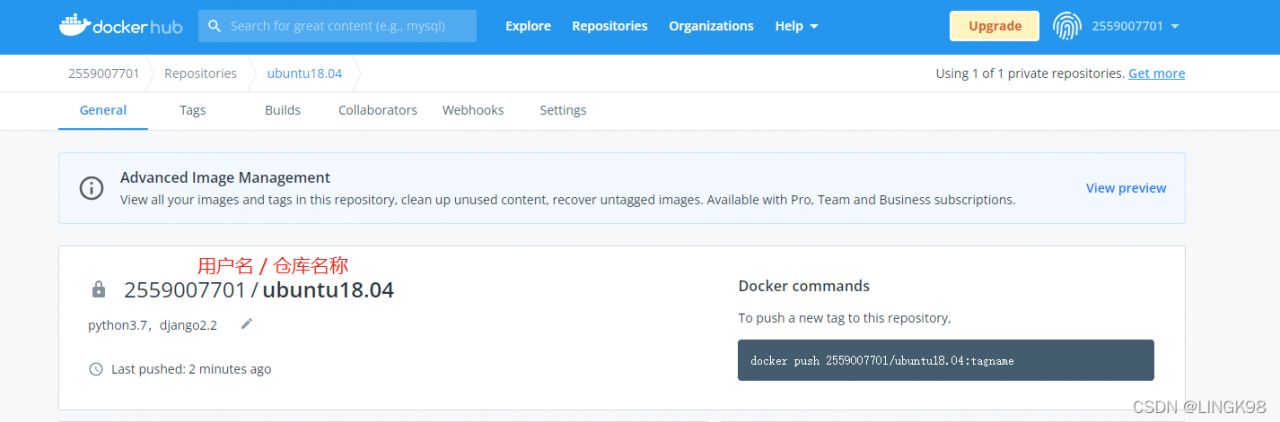The height and width of the screenshot is (422, 1280).
Task: Click the pencil icon to edit the description
Action: point(247,324)
